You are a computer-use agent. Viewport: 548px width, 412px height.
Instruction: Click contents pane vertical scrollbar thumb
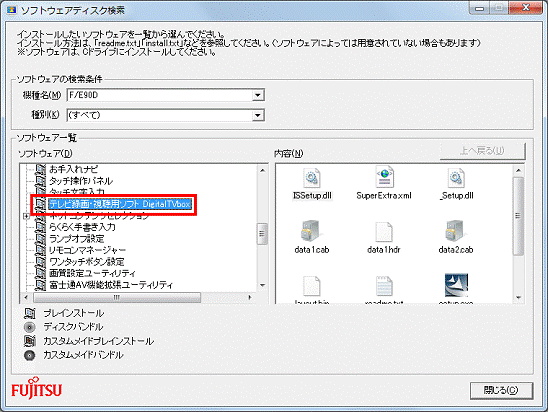pos(518,216)
